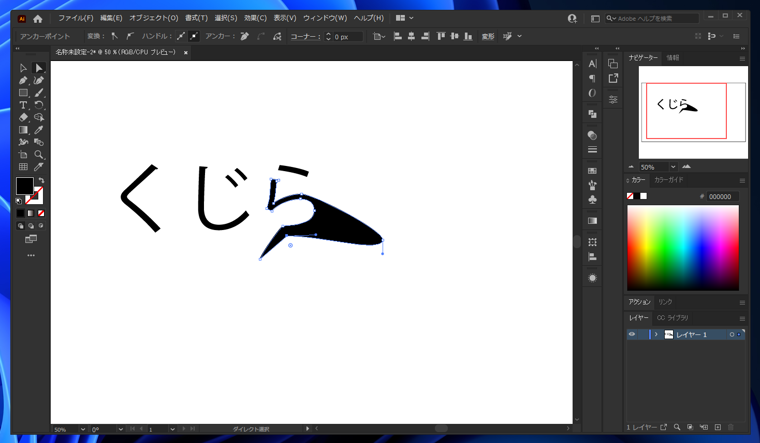This screenshot has width=760, height=443.
Task: Select the Rotate tool
Action: (39, 105)
